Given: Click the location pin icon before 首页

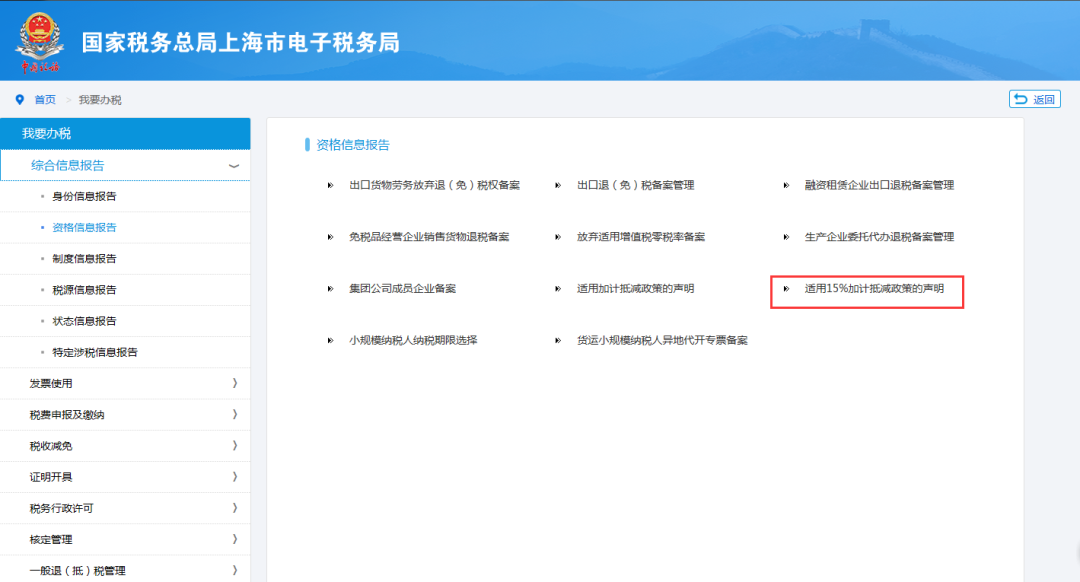Looking at the screenshot, I should pos(20,99).
